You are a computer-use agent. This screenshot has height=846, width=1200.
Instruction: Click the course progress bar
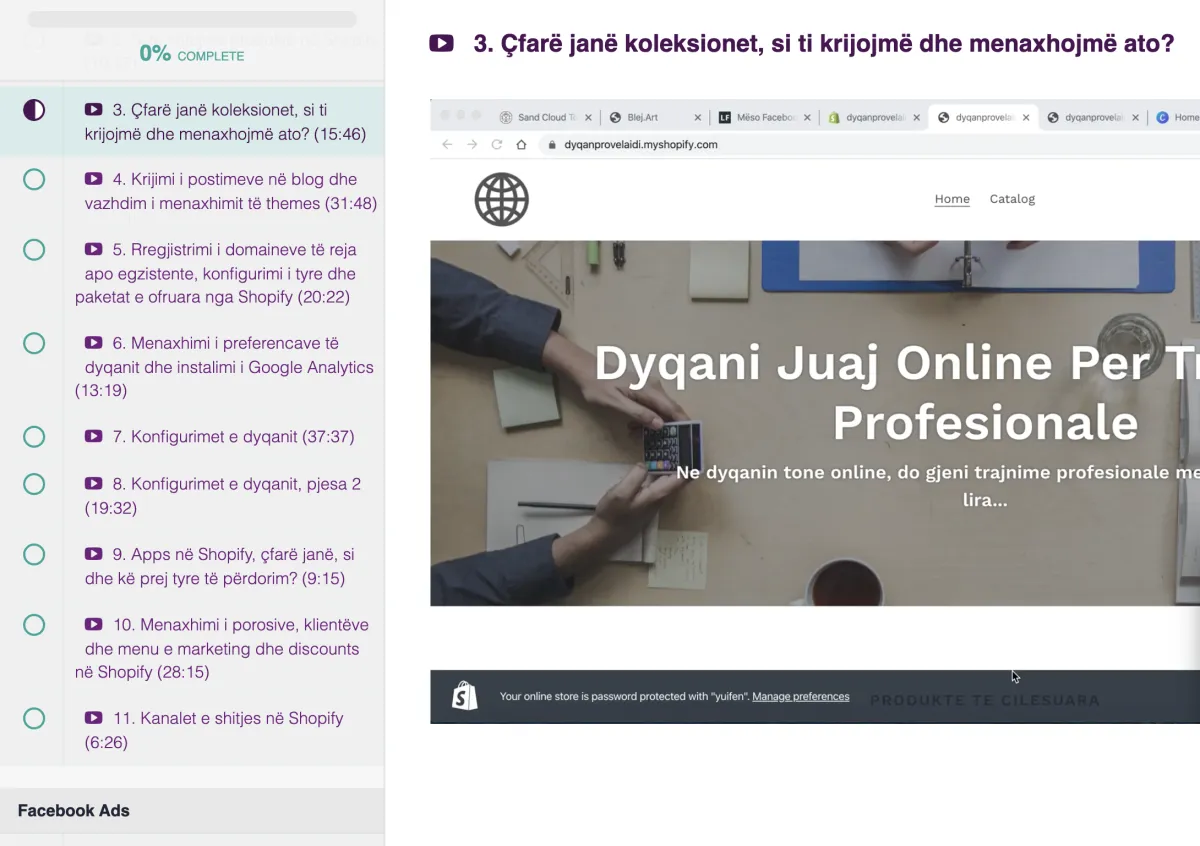[x=192, y=19]
